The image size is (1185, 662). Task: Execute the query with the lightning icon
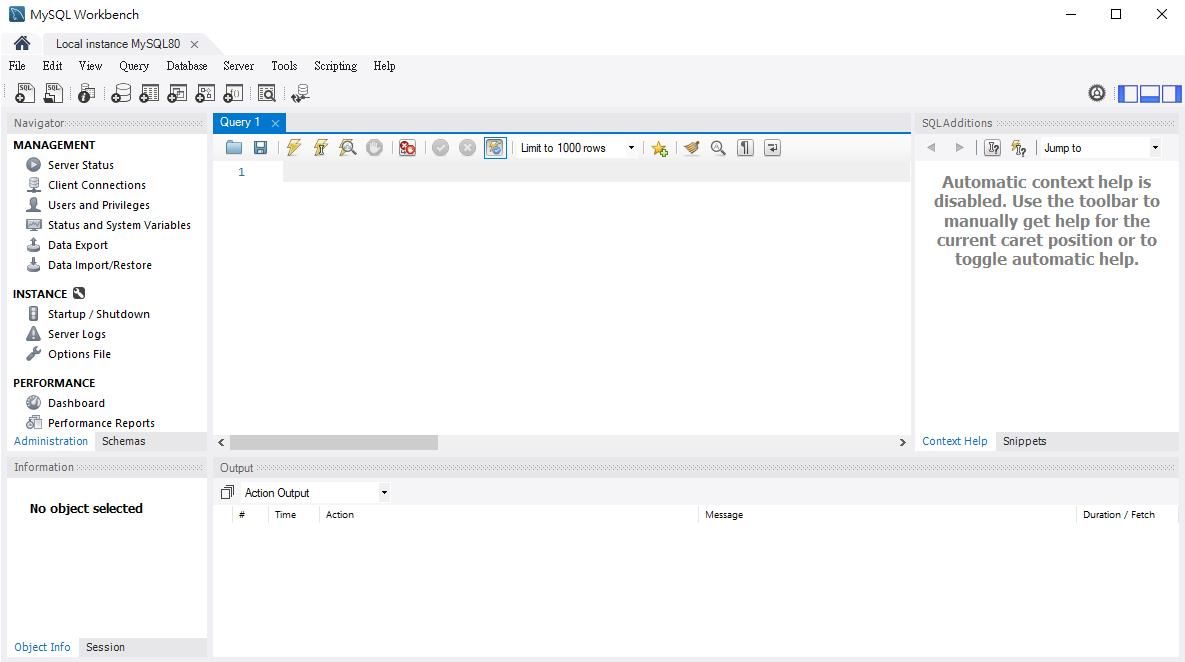click(293, 148)
